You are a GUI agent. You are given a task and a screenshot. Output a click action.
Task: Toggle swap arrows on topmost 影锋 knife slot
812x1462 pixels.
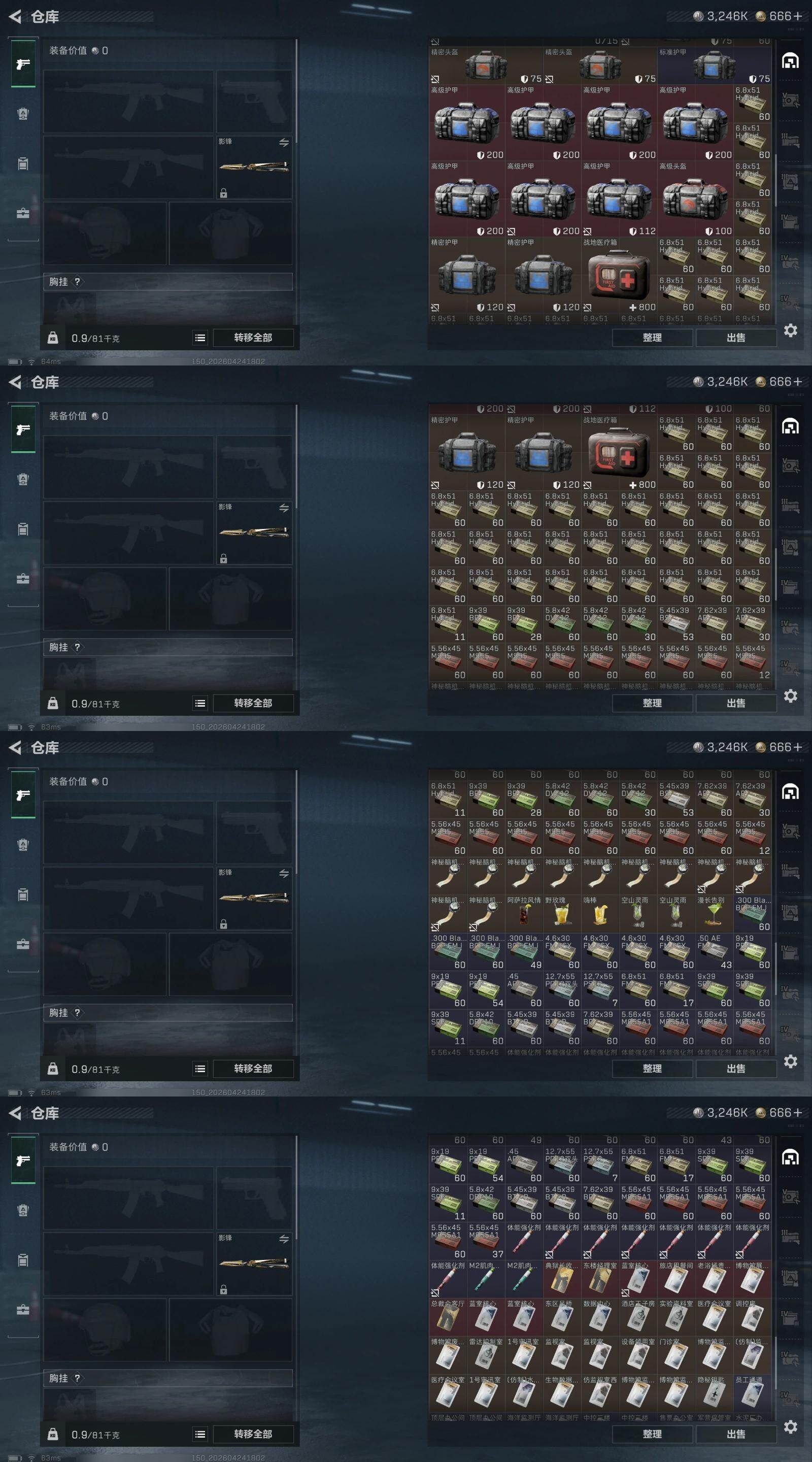[284, 143]
